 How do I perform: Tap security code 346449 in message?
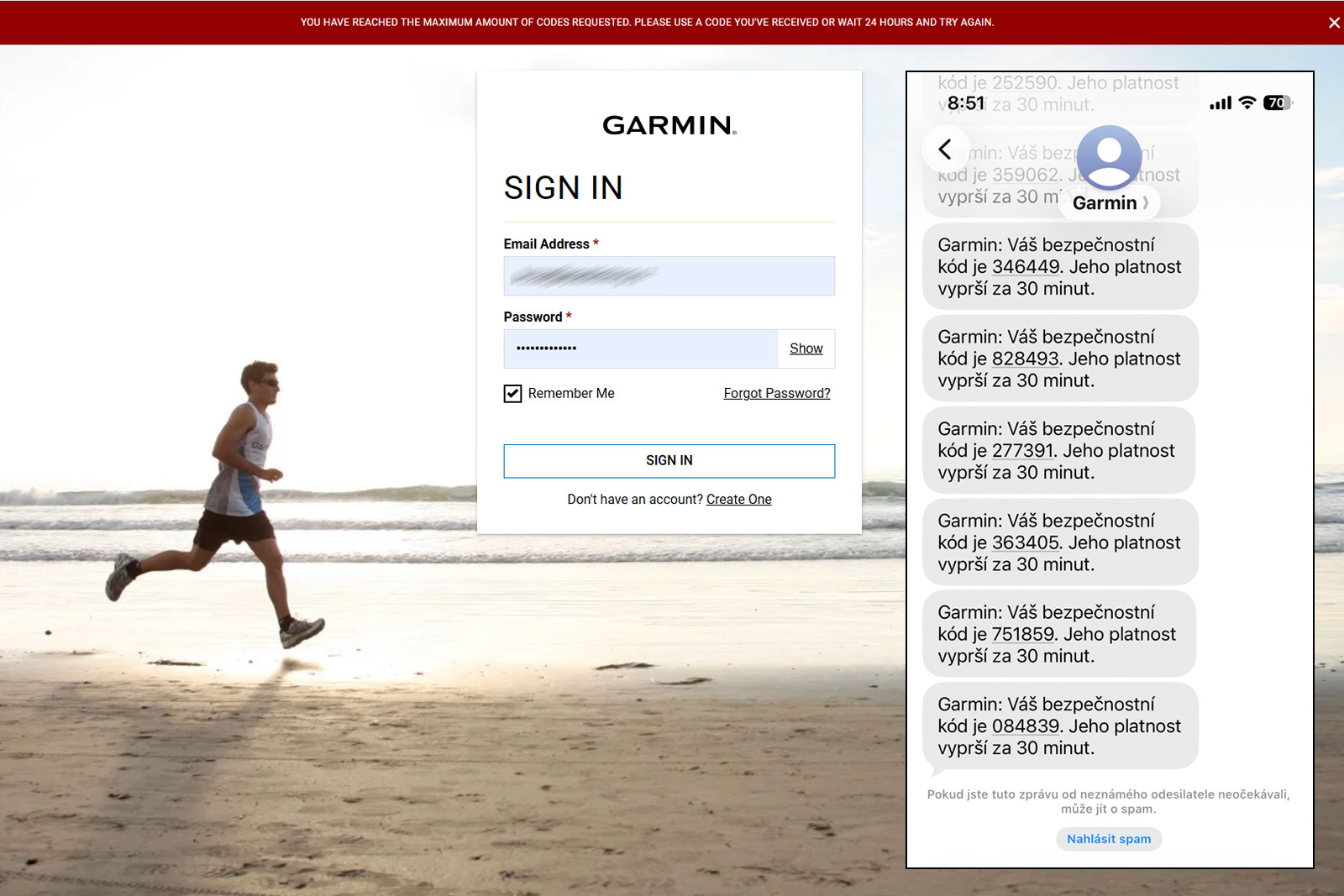[x=1025, y=267]
